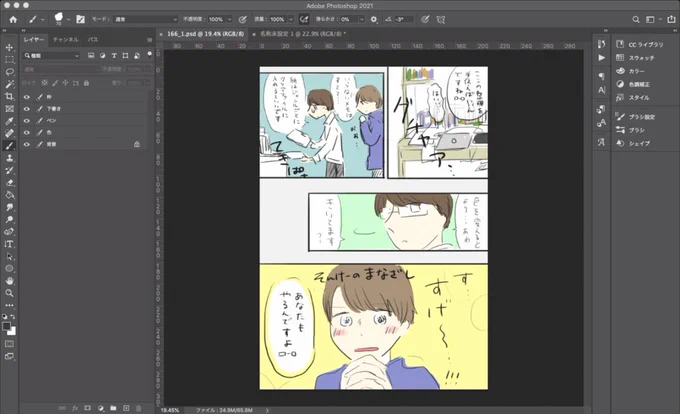Viewport: 680px width, 414px height.
Task: Open the layer filter type dropdown
Action: [x=52, y=55]
